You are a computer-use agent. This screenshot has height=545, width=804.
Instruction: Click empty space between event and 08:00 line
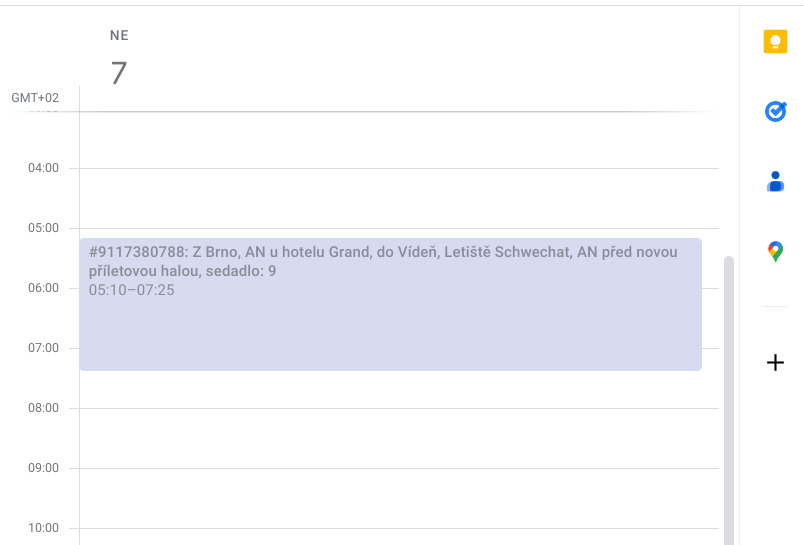(399, 389)
